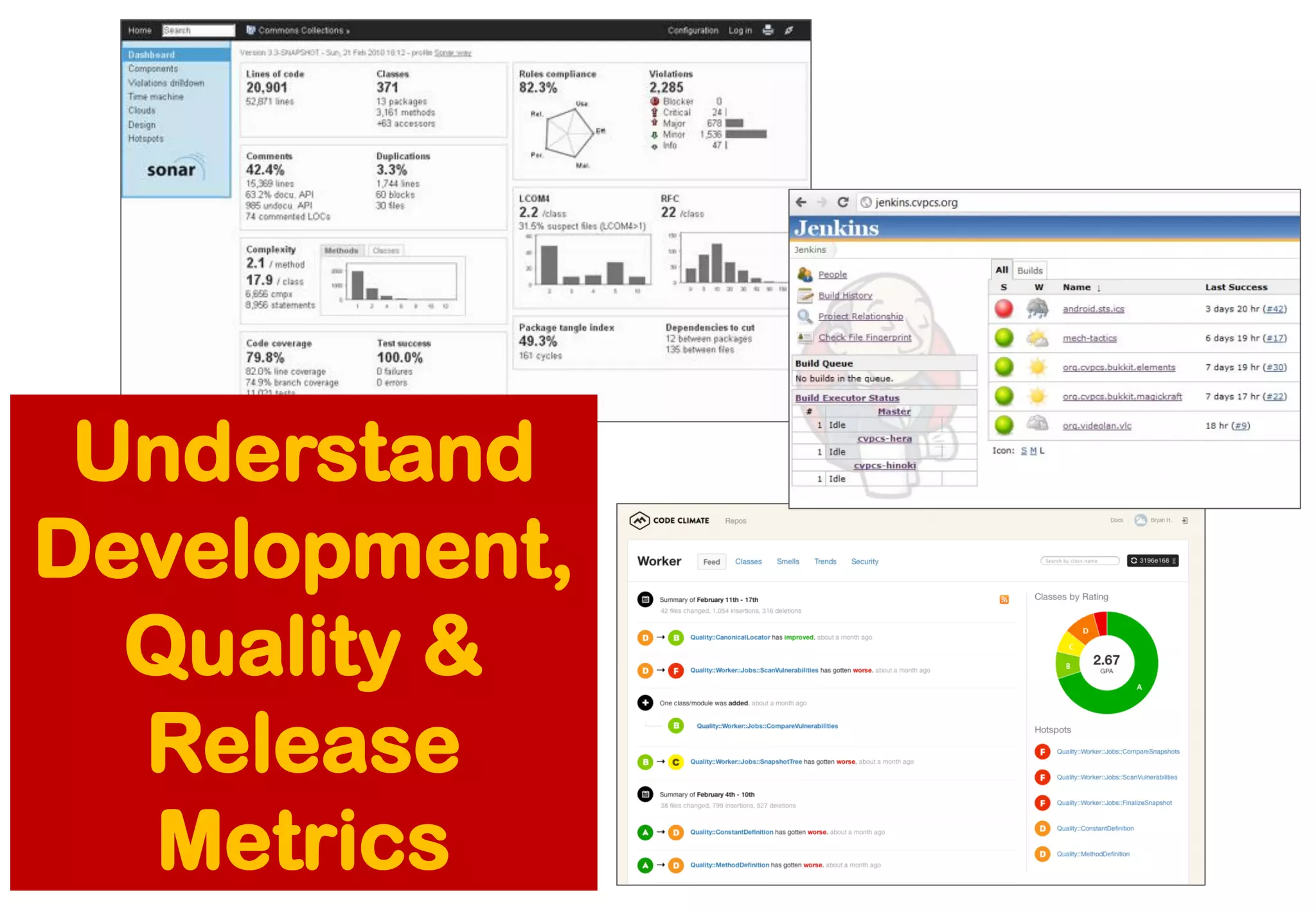Click the Project Relationship magnifier icon
Screen dimensions: 1316x911
(x=805, y=316)
